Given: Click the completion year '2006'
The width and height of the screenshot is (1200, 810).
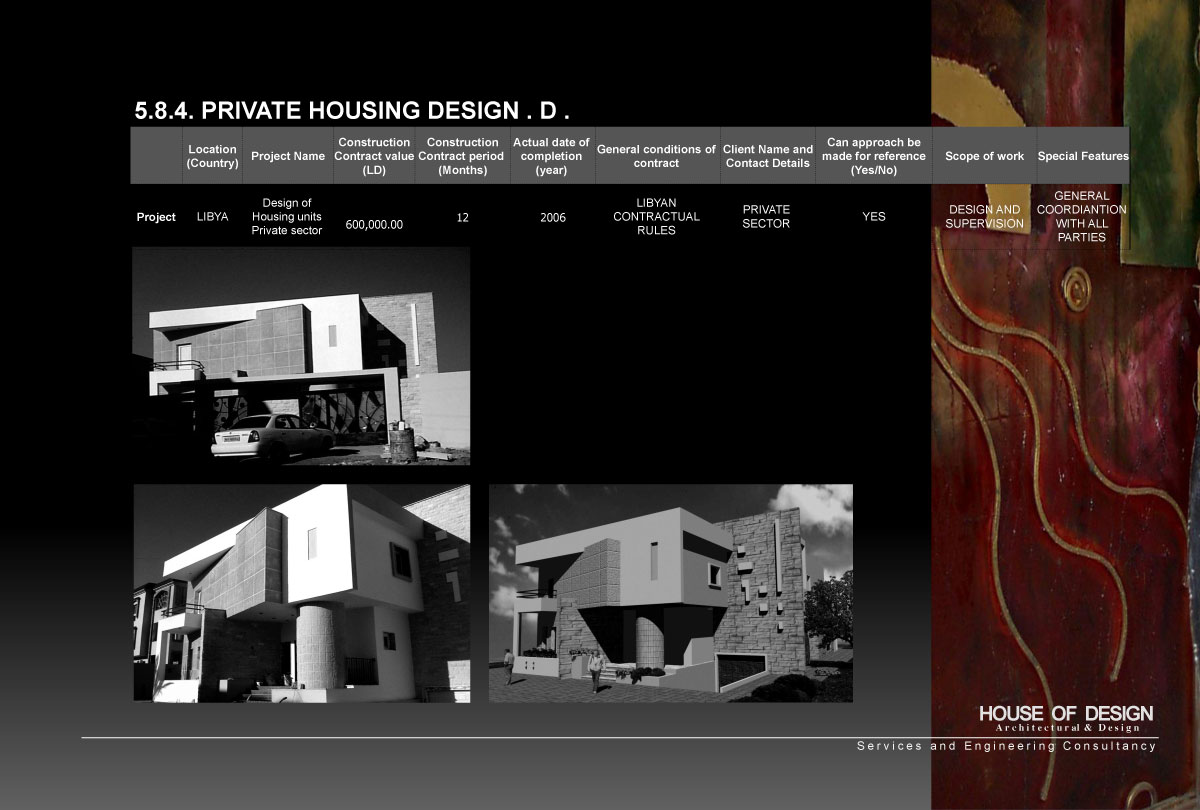Looking at the screenshot, I should click(x=553, y=217).
